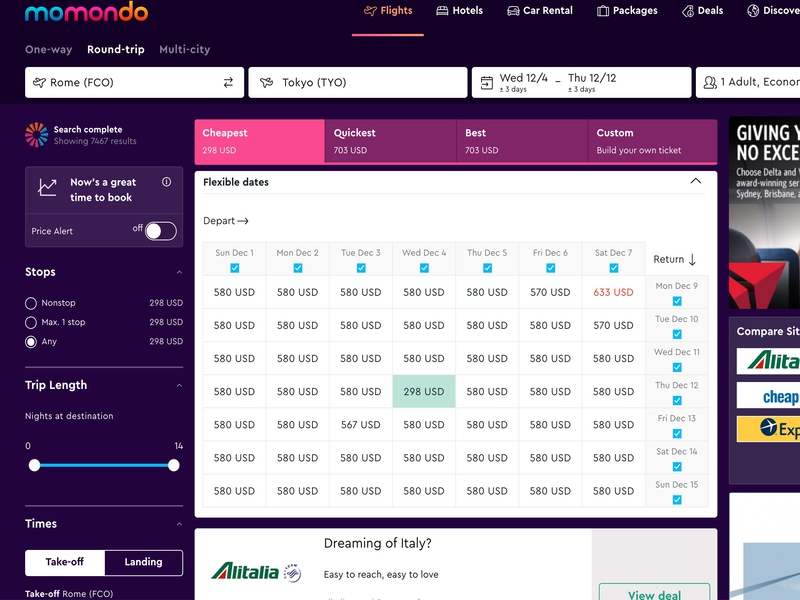This screenshot has width=800, height=600.
Task: Select the 567 USD fare cell
Action: [361, 424]
